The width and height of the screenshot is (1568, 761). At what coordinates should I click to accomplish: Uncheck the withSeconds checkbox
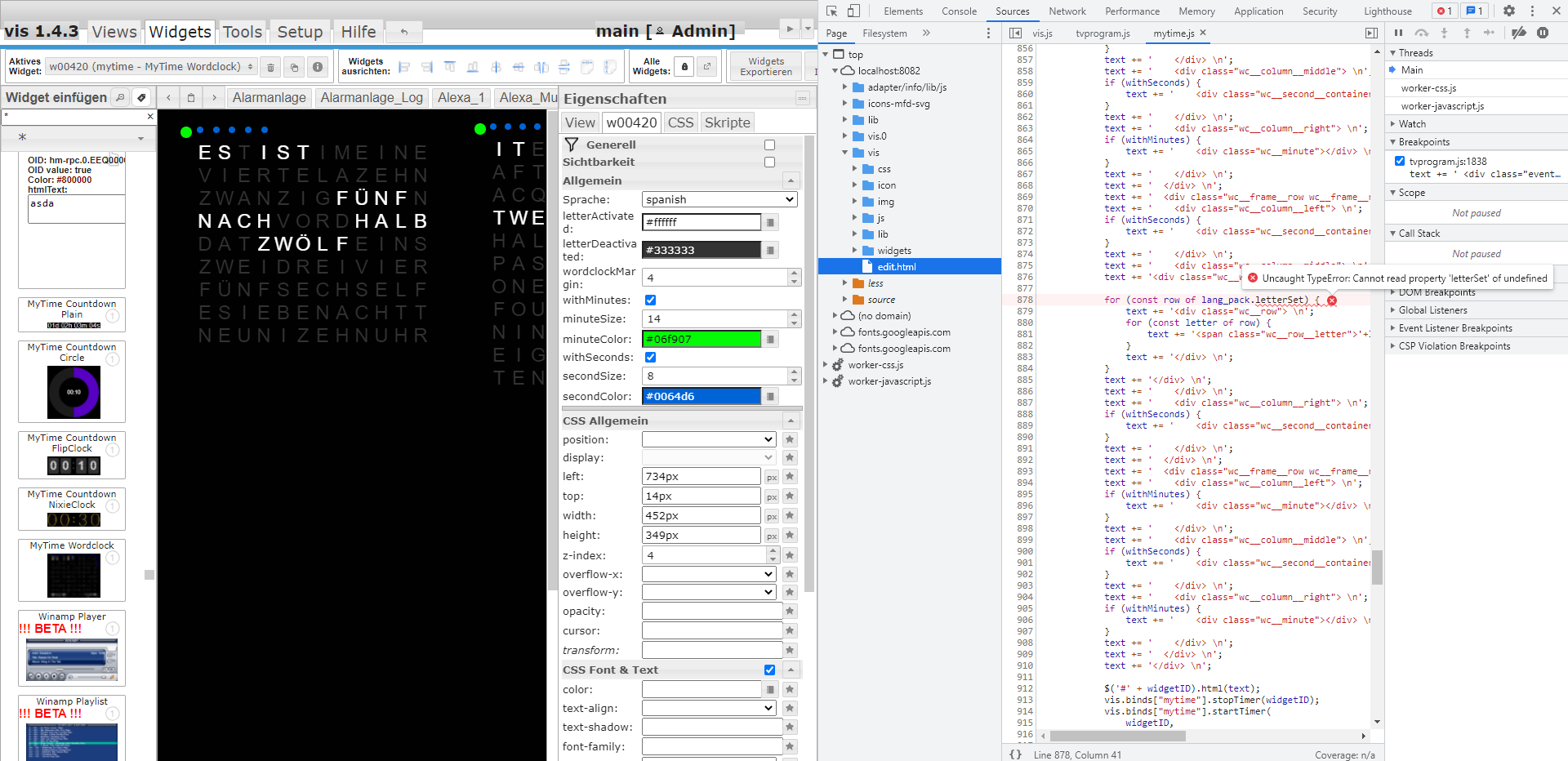(650, 357)
